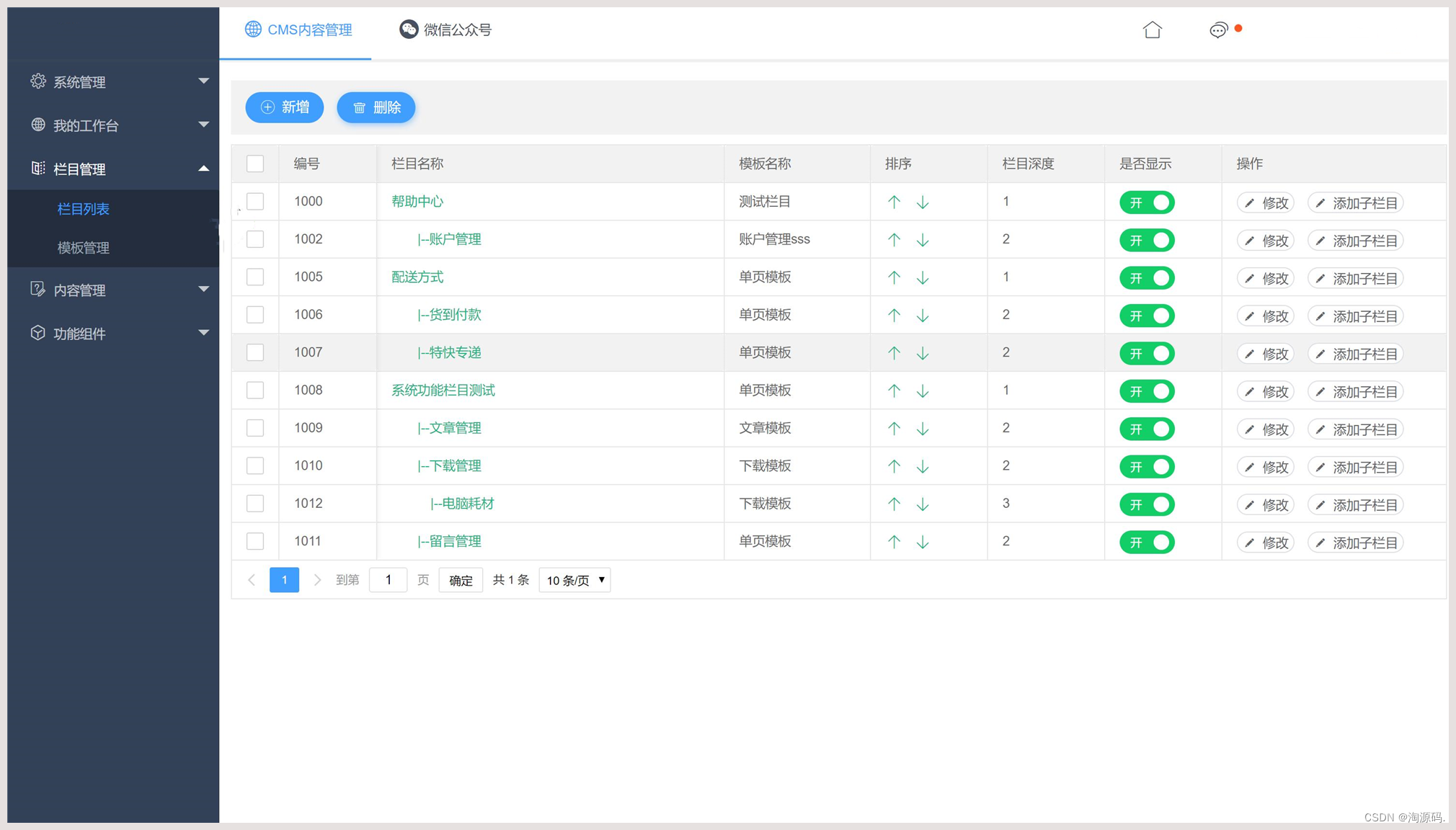
Task: Move 留言管理 row up with arrow
Action: pos(894,542)
